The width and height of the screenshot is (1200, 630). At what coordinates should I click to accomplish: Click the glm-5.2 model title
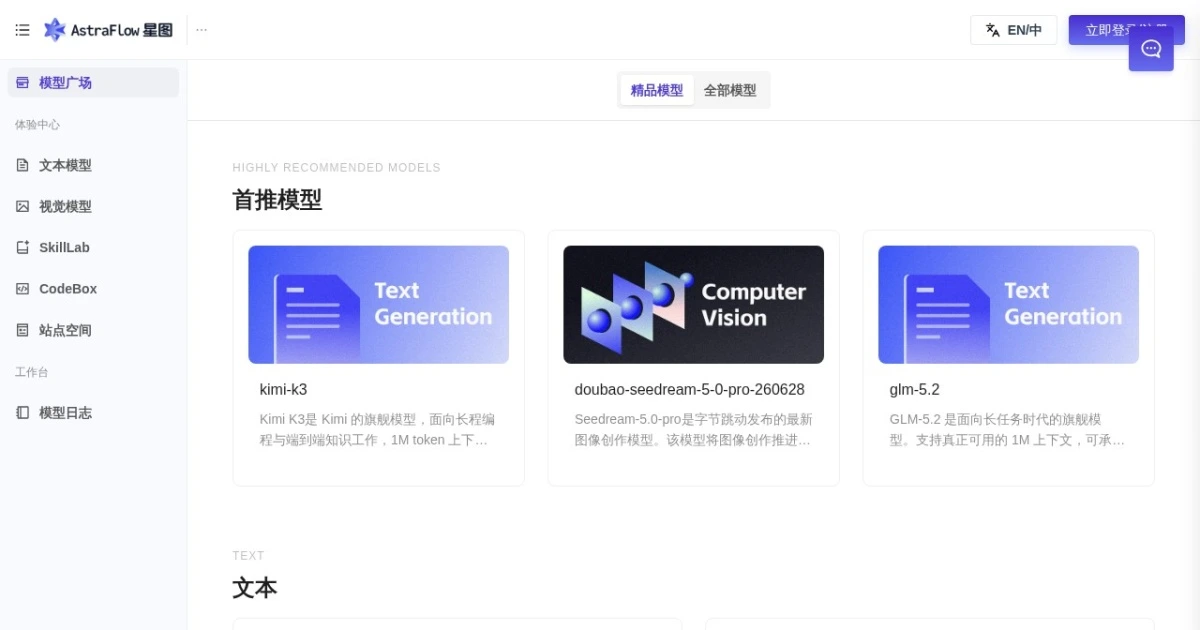point(914,390)
